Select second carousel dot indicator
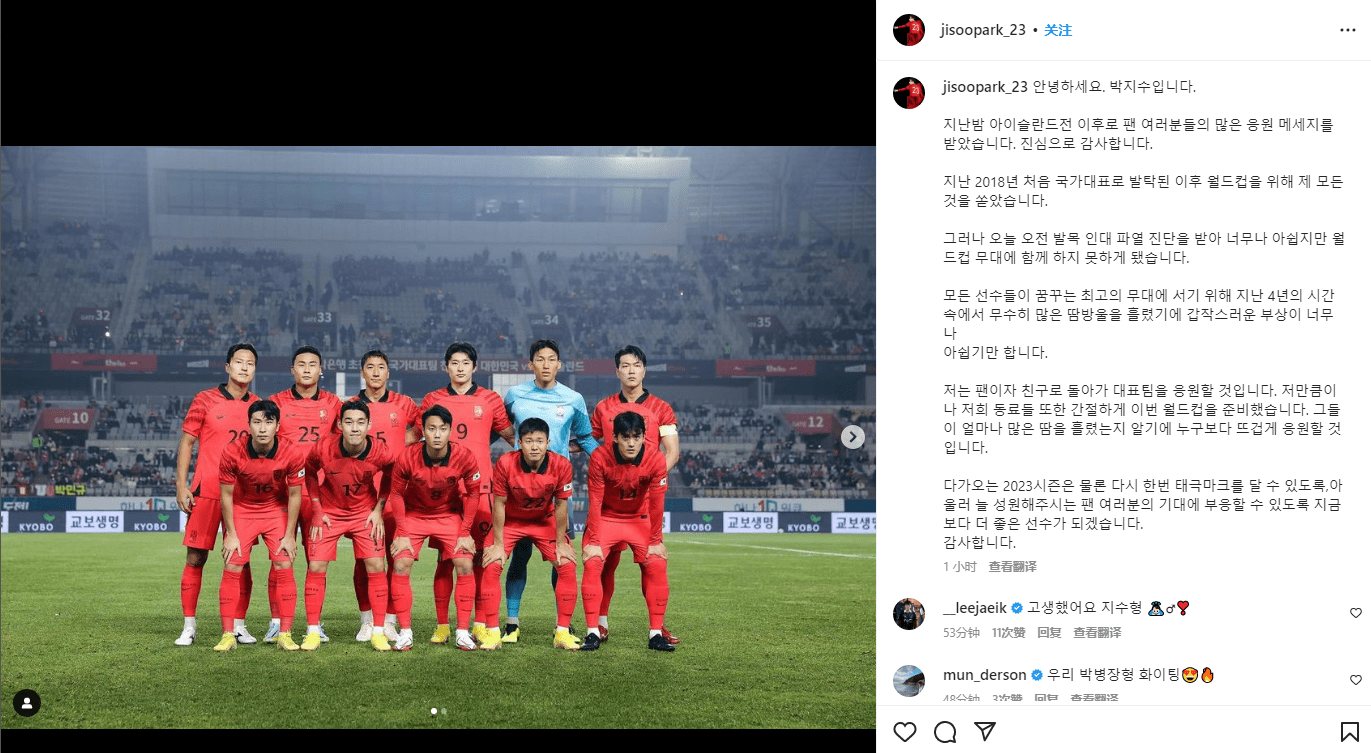This screenshot has width=1371, height=753. (x=444, y=711)
